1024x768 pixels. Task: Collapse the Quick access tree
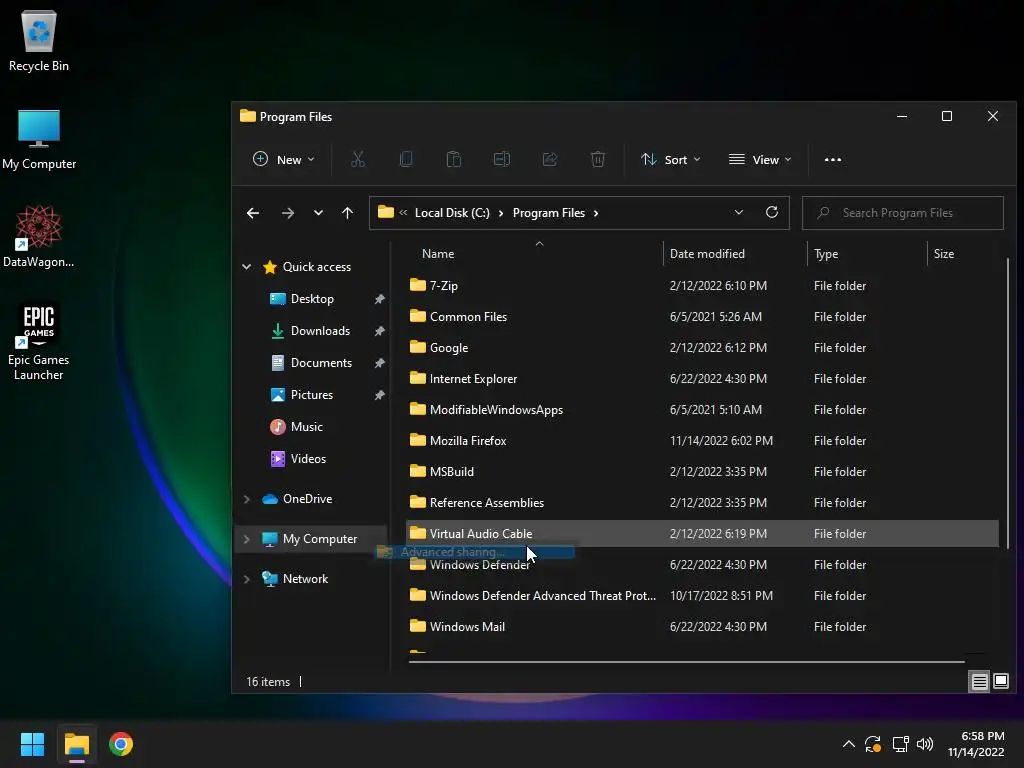click(x=247, y=266)
